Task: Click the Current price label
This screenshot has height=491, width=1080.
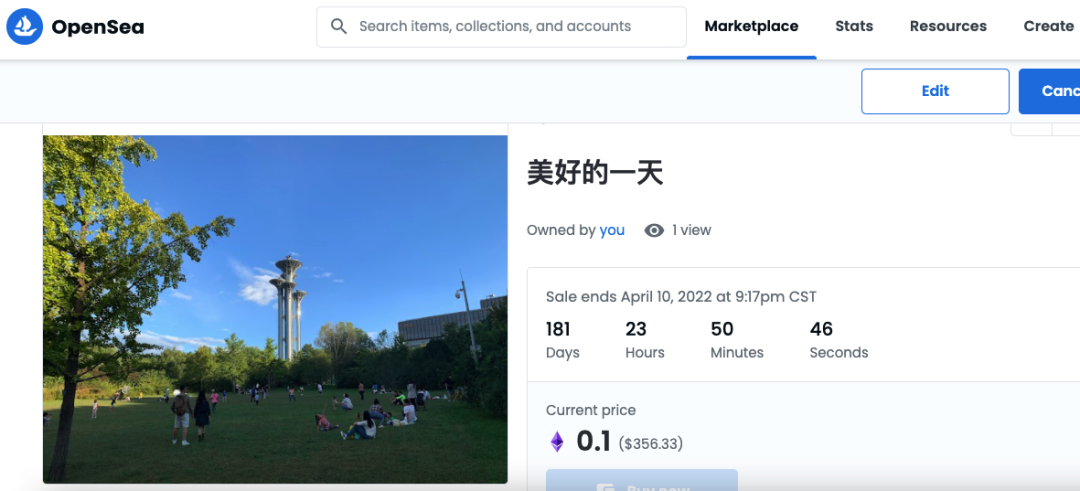Action: [x=591, y=410]
